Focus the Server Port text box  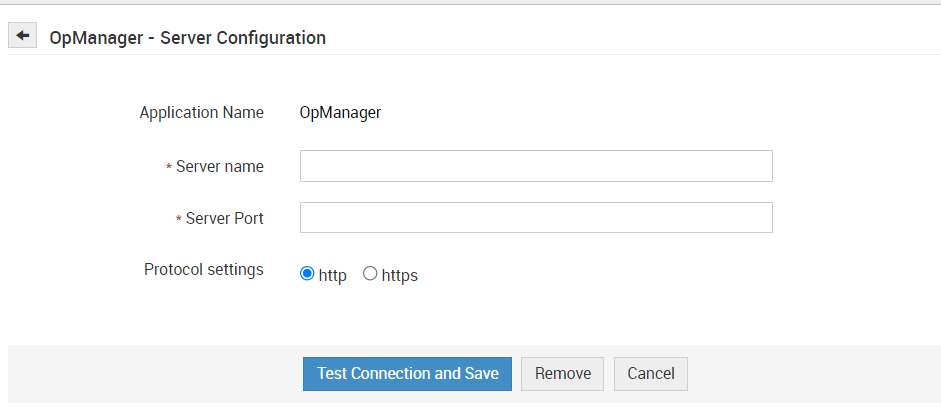pyautogui.click(x=536, y=218)
